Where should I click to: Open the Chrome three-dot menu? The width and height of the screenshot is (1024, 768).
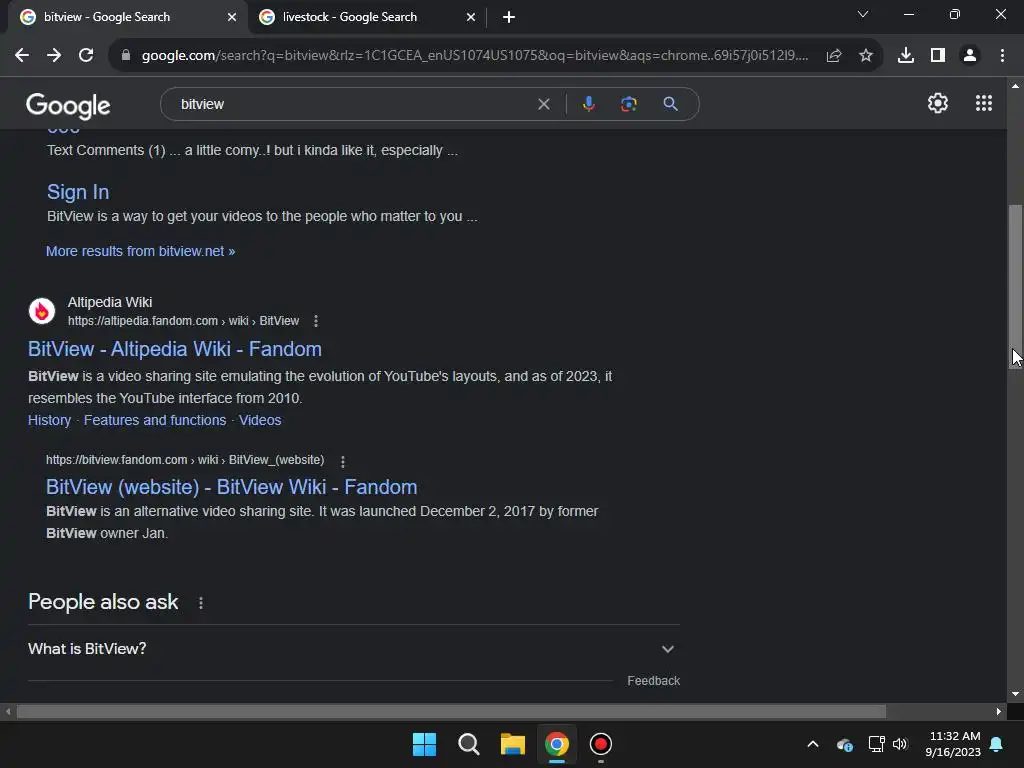(x=1002, y=56)
